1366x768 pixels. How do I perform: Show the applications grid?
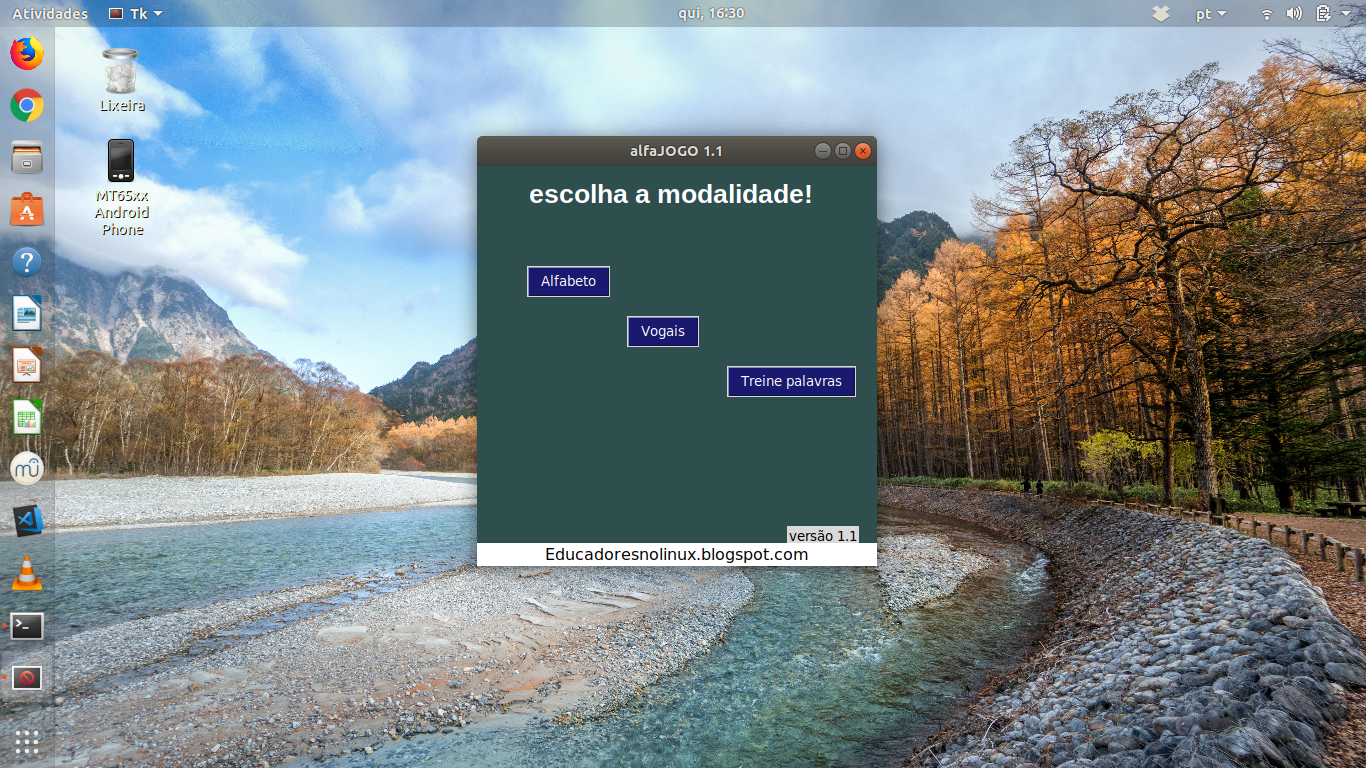27,742
